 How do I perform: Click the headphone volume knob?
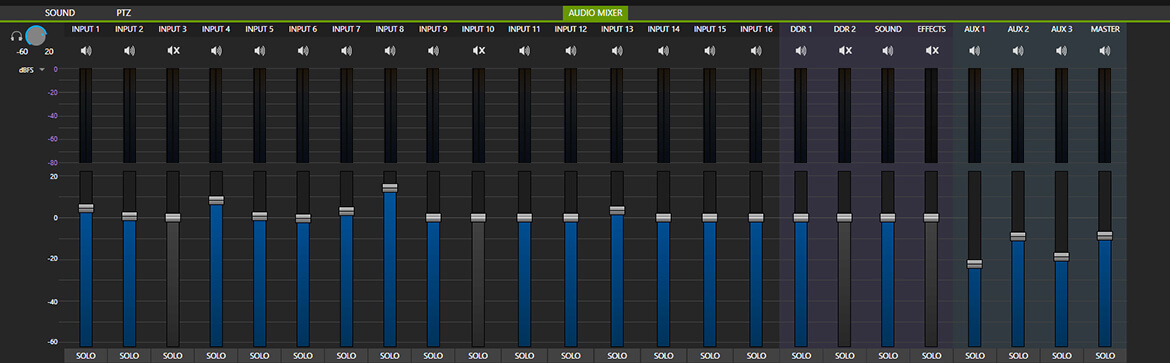click(36, 35)
